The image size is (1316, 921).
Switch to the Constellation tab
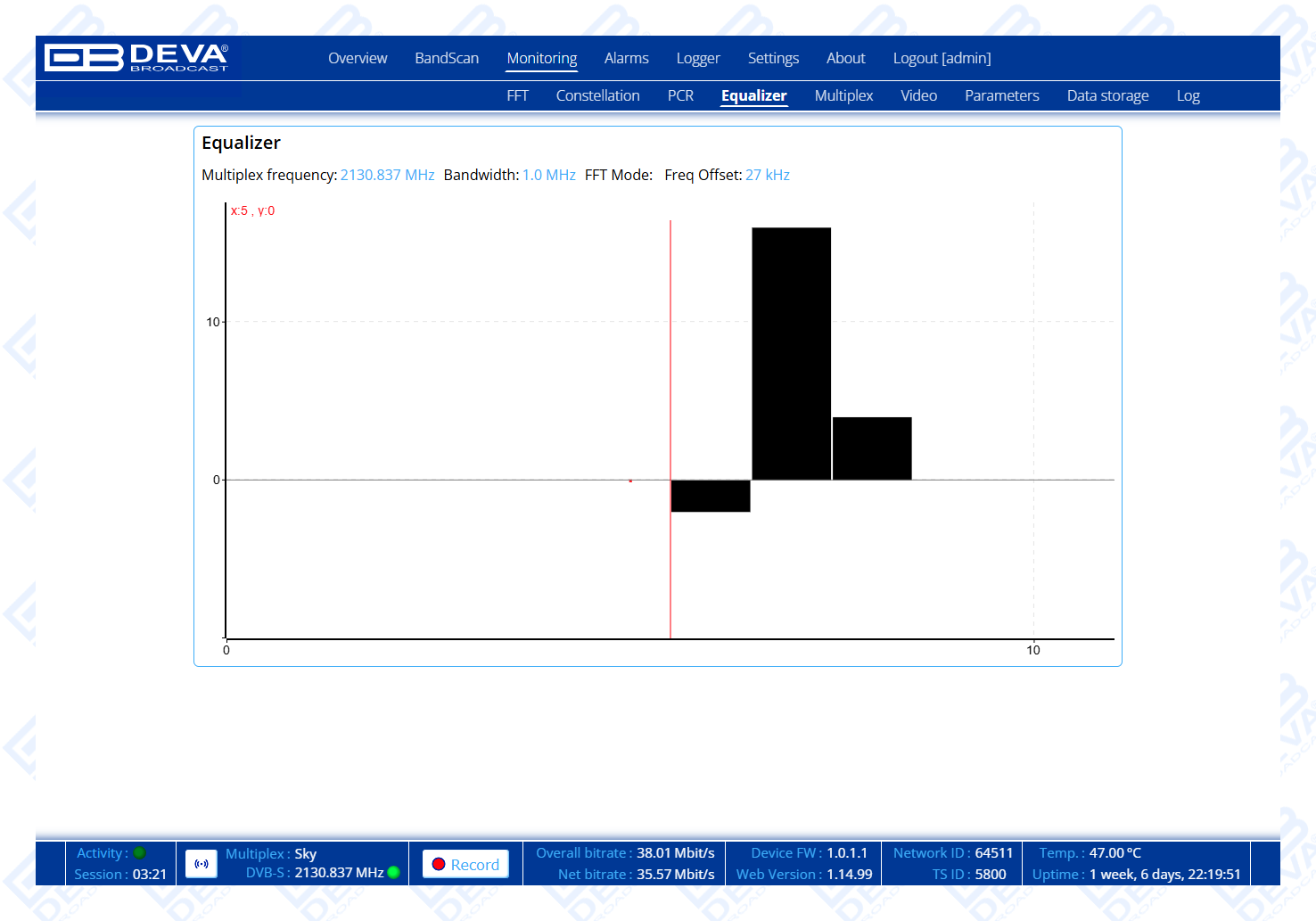[597, 96]
